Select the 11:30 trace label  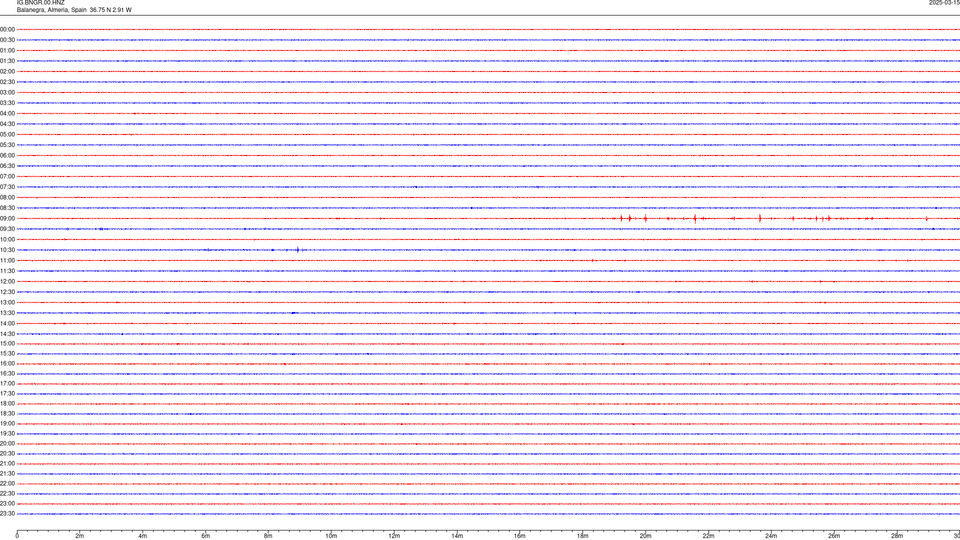(7, 271)
